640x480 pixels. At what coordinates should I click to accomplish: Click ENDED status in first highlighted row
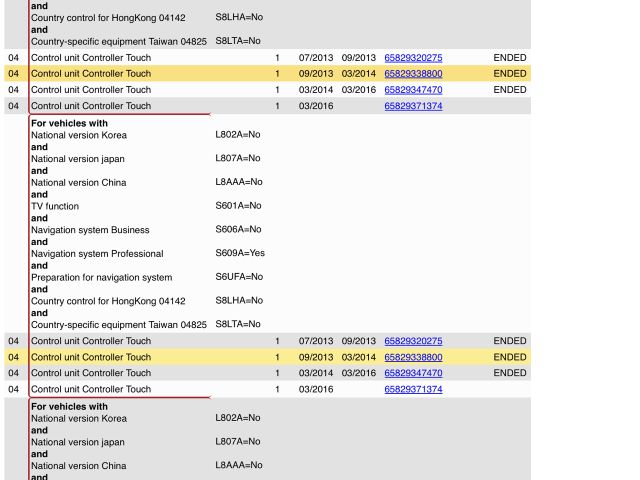click(509, 74)
